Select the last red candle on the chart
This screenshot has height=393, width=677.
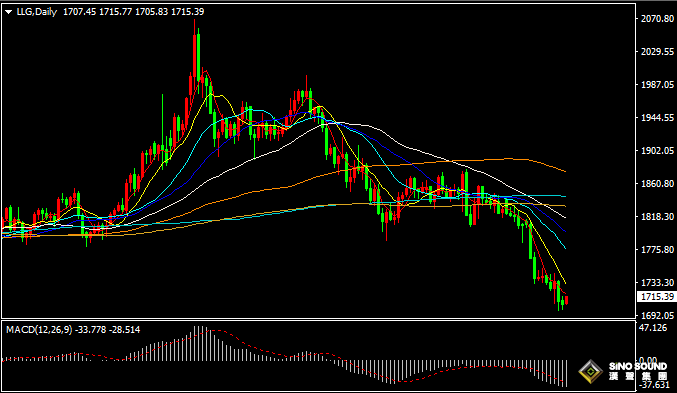click(x=566, y=300)
